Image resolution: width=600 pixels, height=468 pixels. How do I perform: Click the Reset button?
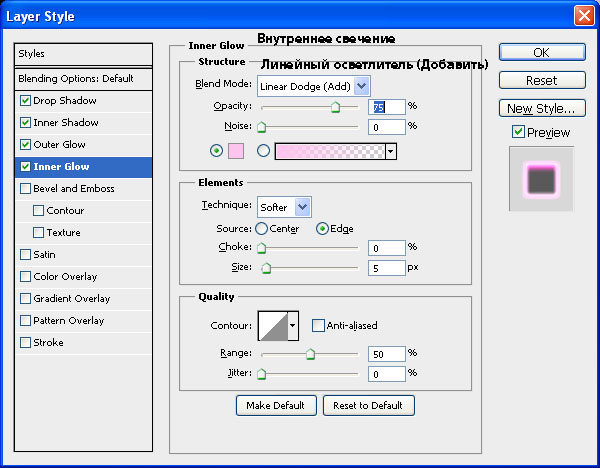point(542,80)
